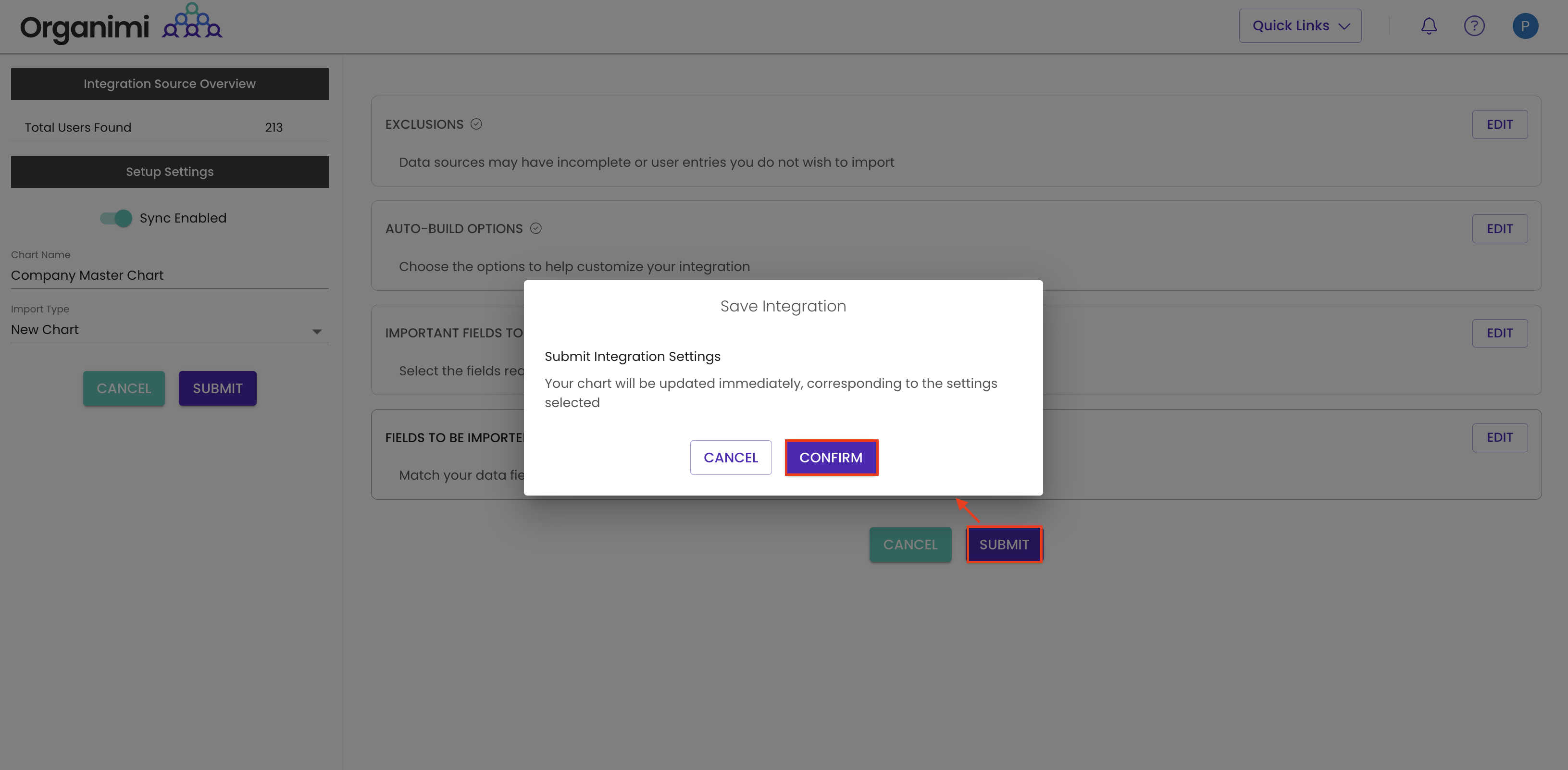The width and height of the screenshot is (1568, 770).
Task: Click the Save Integration dialog title
Action: 783,306
